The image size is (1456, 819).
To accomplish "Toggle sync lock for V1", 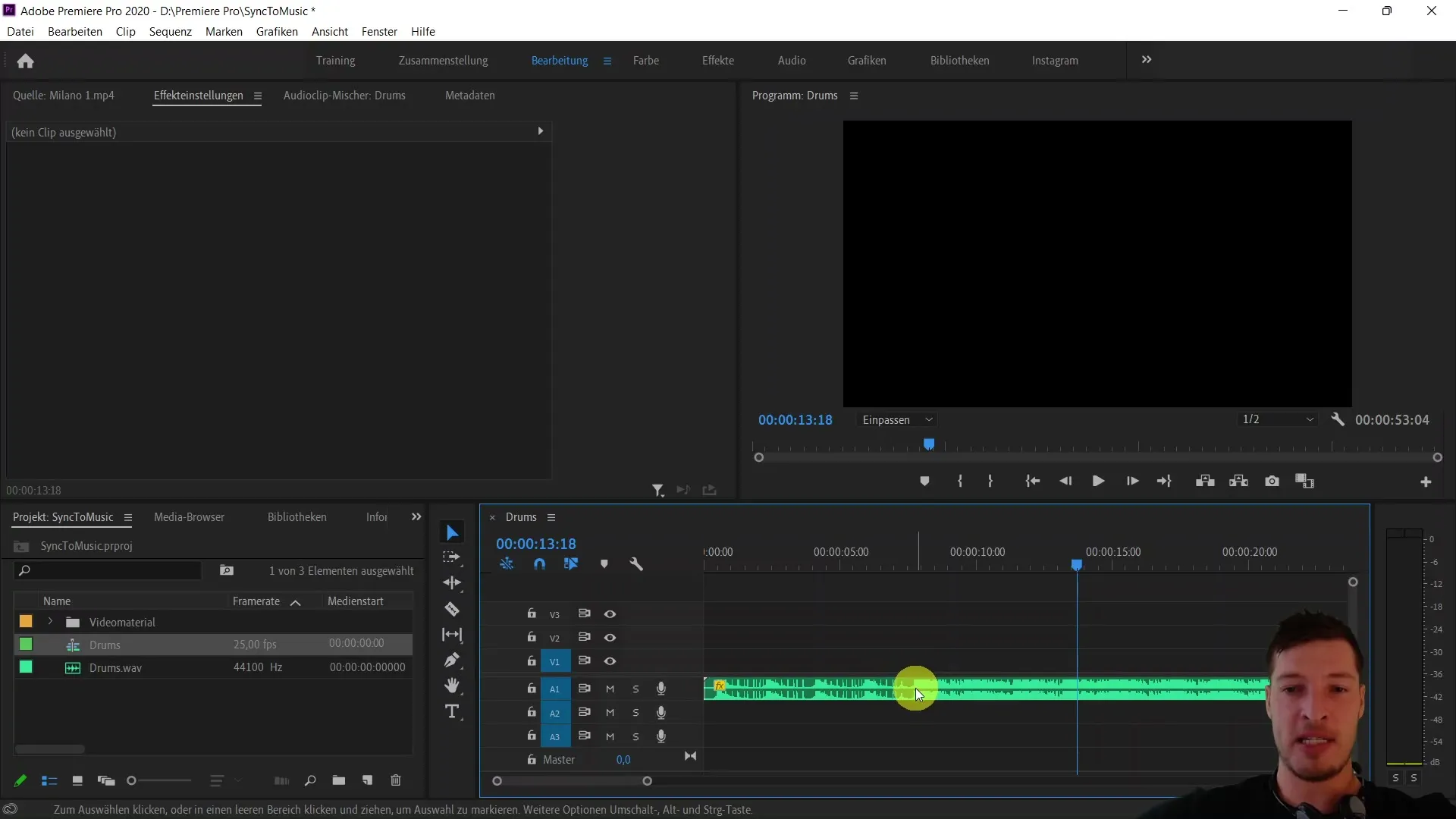I will point(584,661).
